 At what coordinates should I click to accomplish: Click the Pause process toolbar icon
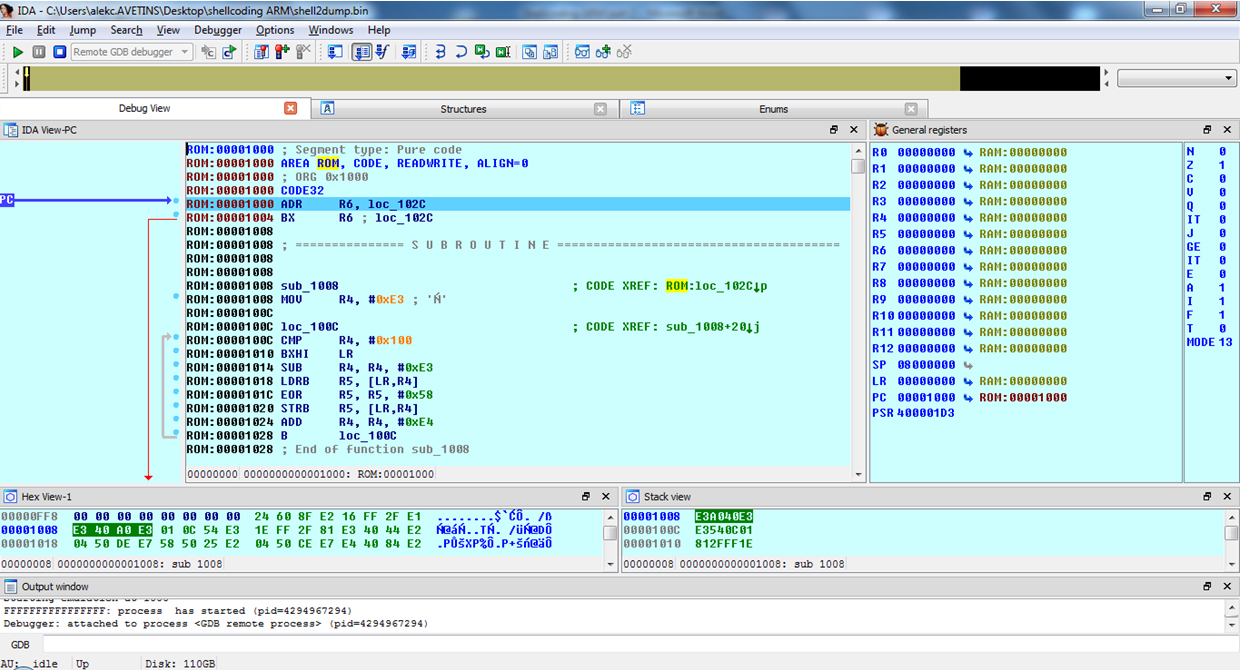pyautogui.click(x=39, y=52)
